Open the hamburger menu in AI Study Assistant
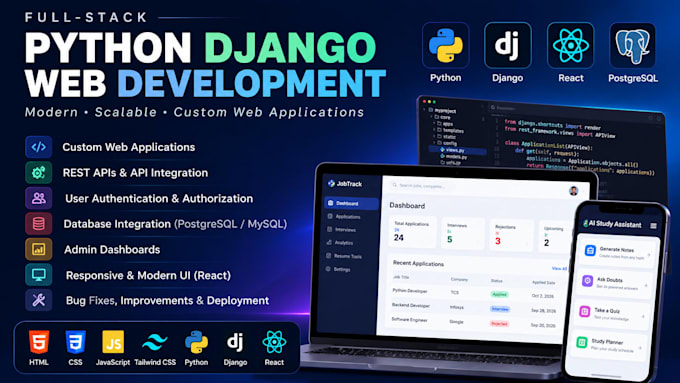680x383 pixels. click(x=653, y=226)
